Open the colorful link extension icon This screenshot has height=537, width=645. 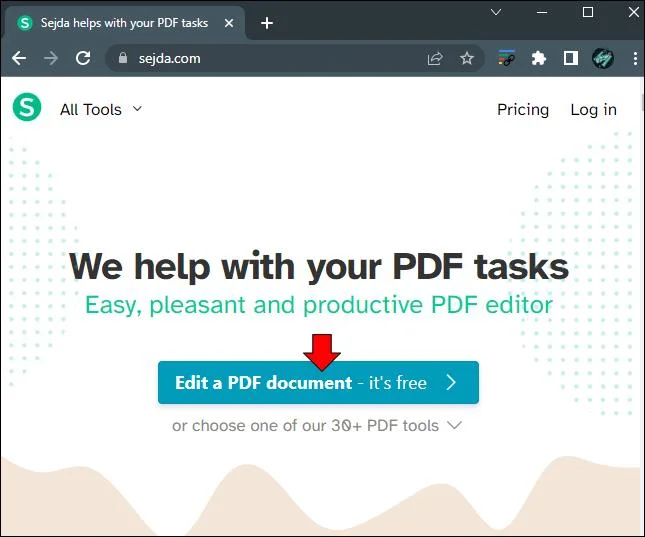tap(507, 58)
